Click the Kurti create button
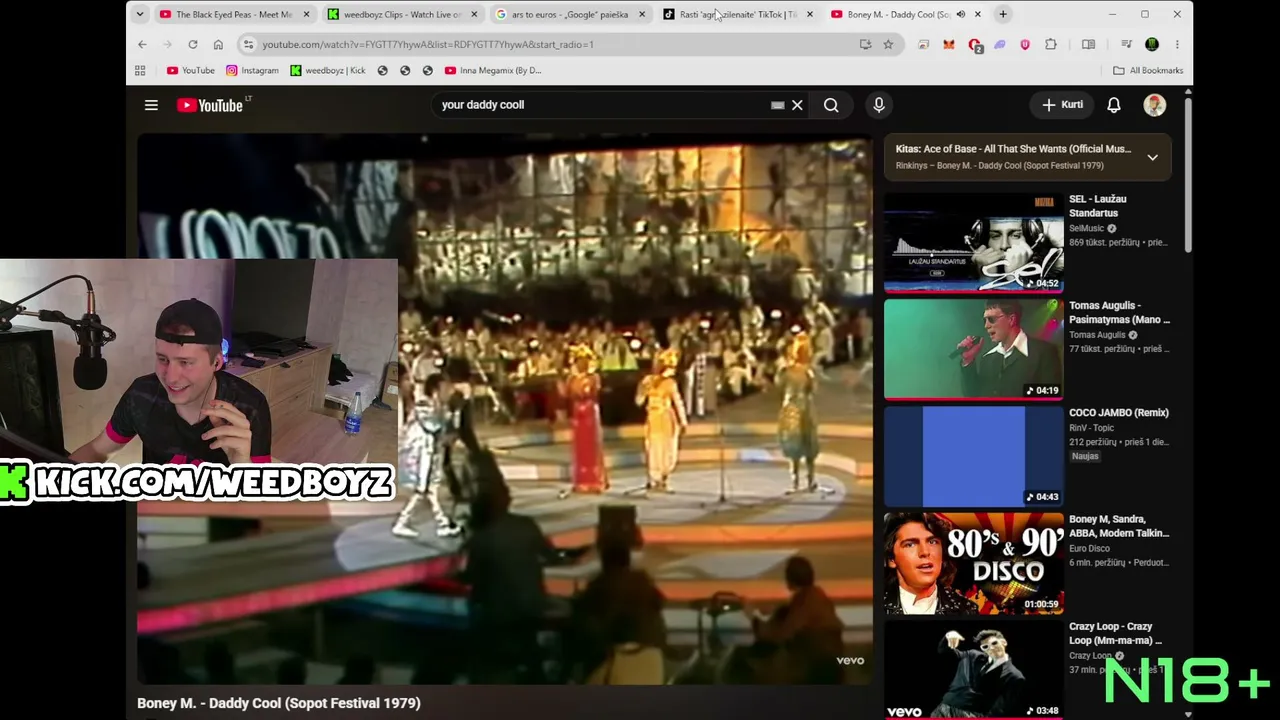1280x720 pixels. click(1063, 105)
